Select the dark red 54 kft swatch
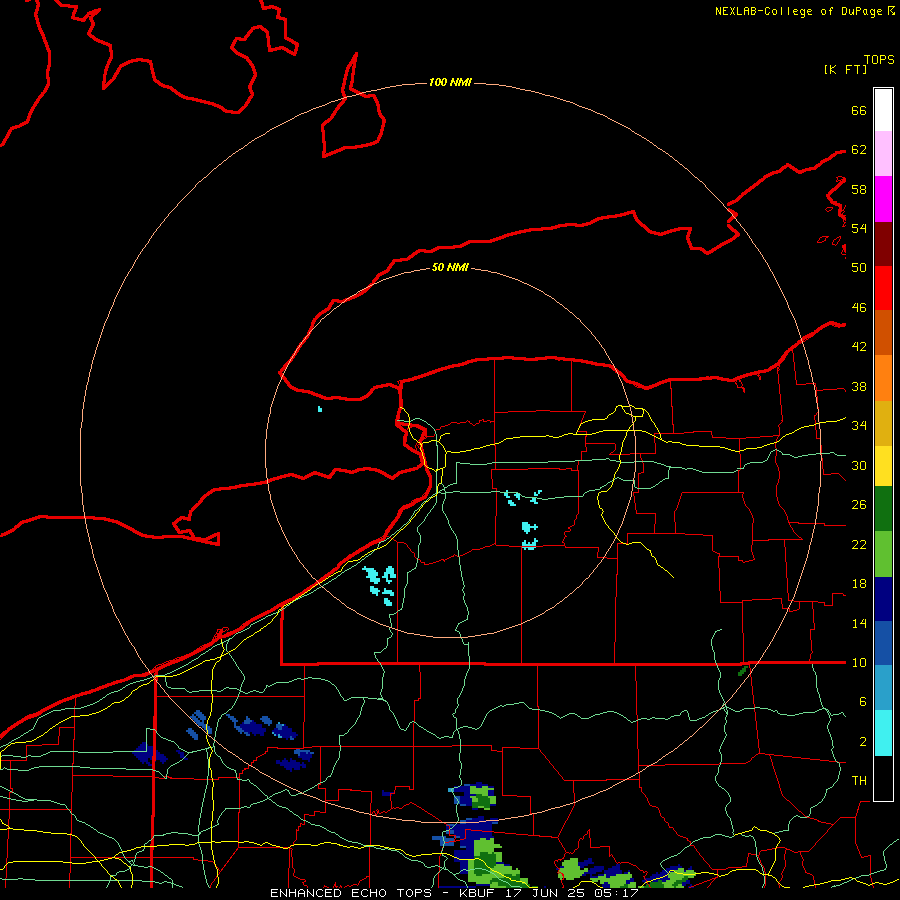The height and width of the screenshot is (900, 900). [883, 243]
